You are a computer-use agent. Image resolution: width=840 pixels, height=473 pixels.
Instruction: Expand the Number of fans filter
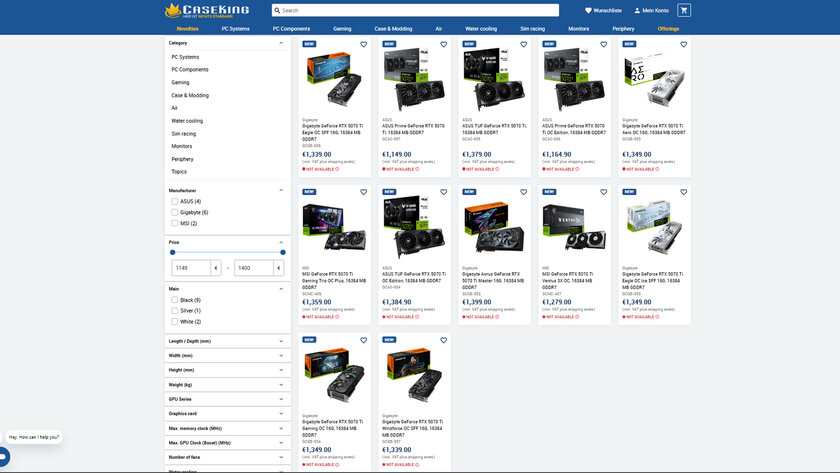pos(227,457)
